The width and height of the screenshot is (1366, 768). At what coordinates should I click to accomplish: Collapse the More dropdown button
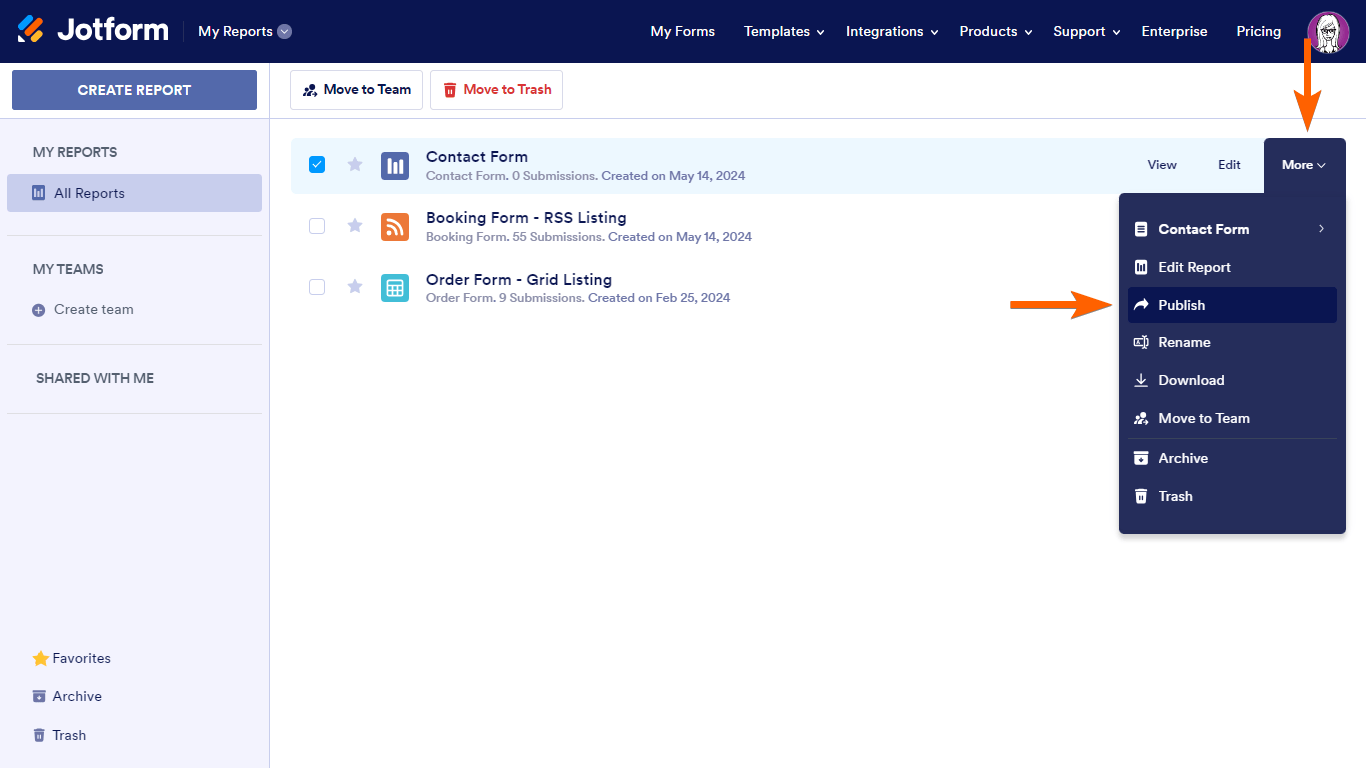(x=1304, y=165)
